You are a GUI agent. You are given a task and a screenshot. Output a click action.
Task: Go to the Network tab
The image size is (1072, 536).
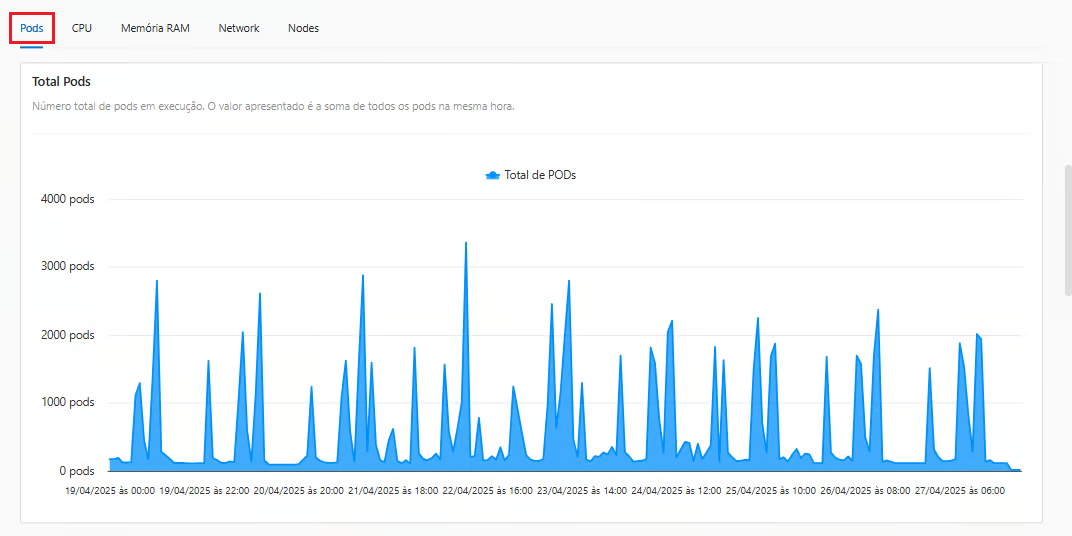pyautogui.click(x=239, y=28)
